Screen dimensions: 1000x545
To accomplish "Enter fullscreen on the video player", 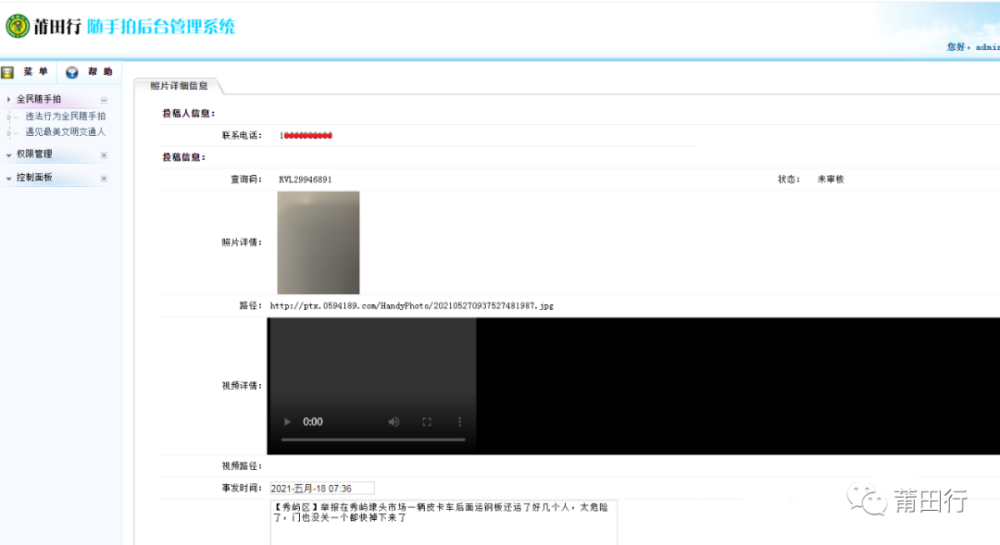I will pyautogui.click(x=427, y=422).
